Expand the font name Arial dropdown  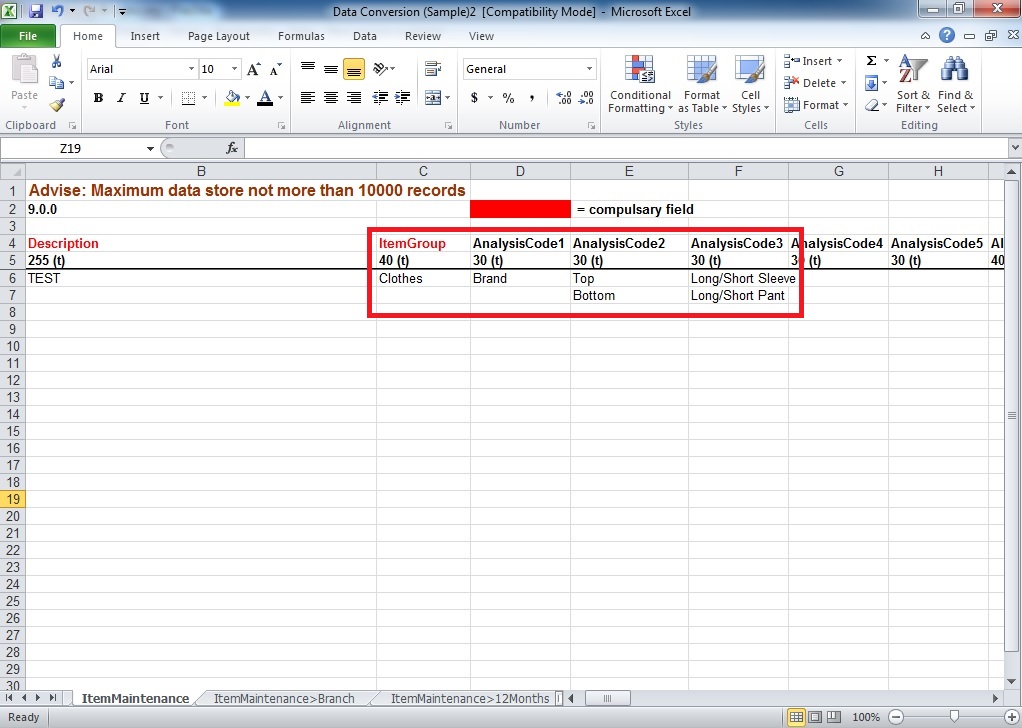[191, 69]
